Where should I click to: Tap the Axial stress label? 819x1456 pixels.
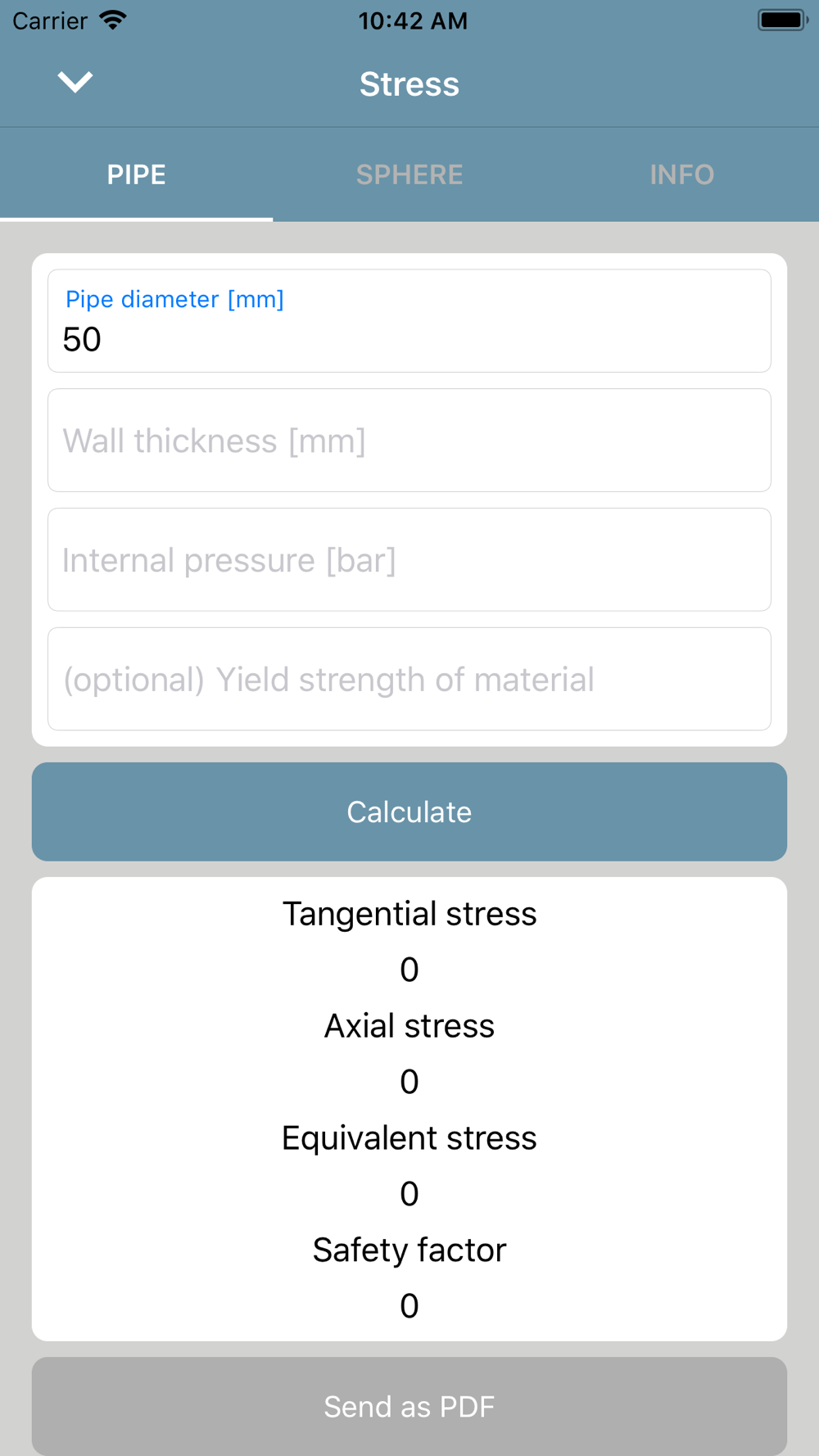409,1026
